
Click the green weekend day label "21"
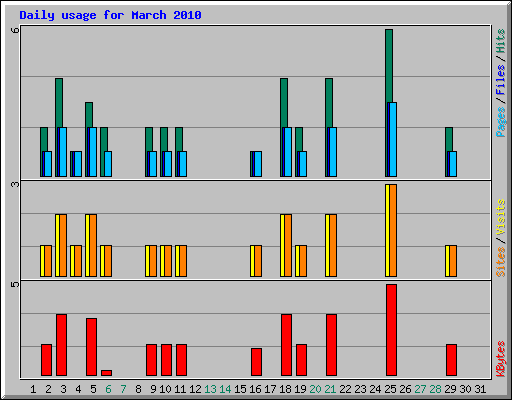point(330,389)
